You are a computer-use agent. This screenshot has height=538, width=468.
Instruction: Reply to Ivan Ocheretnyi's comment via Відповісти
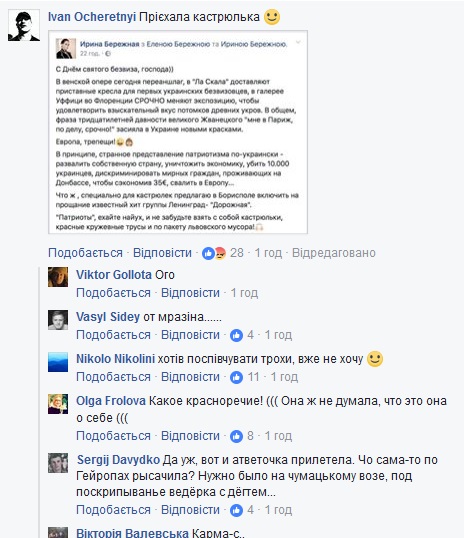[162, 253]
